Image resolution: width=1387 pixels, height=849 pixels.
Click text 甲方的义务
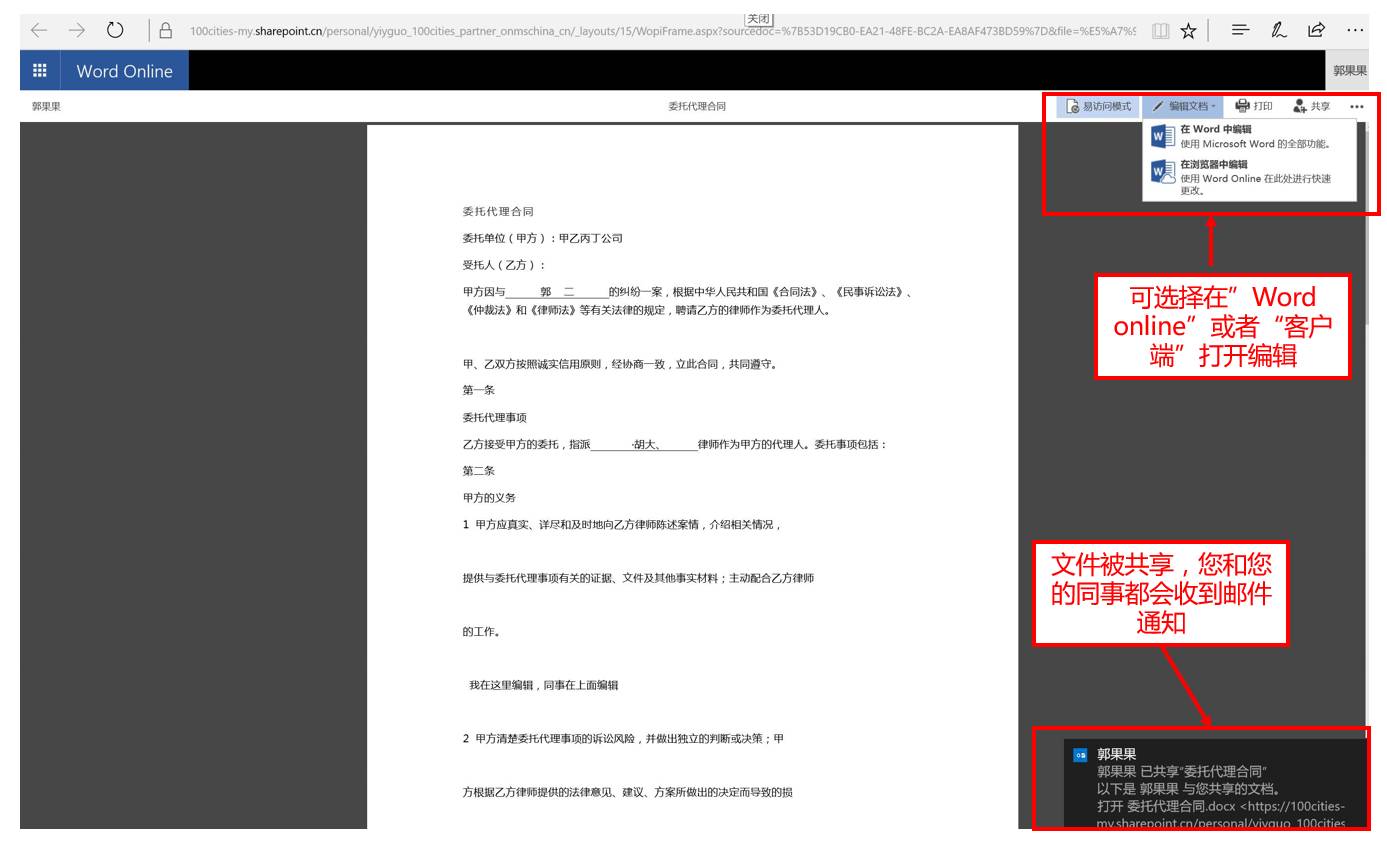click(489, 498)
